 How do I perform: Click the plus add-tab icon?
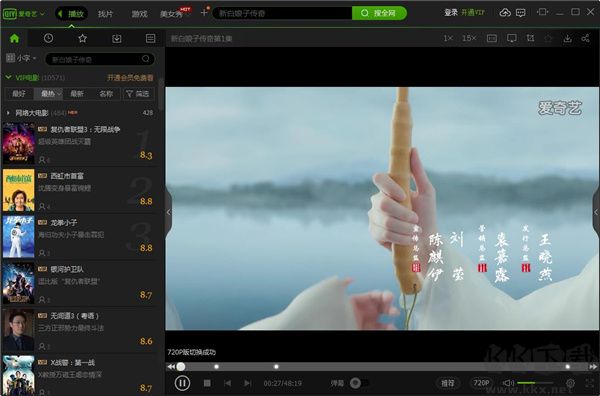[204, 13]
